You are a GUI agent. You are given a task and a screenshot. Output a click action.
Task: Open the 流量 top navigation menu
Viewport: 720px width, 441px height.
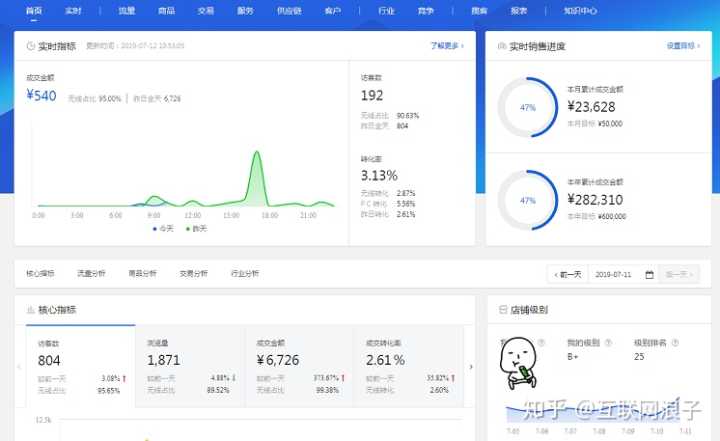pos(126,11)
